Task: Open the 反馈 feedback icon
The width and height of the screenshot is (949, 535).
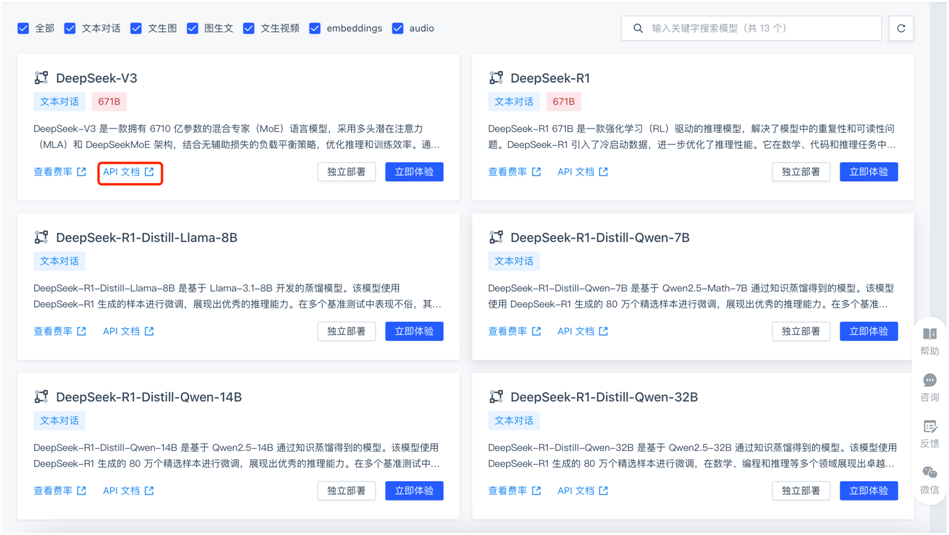Action: click(930, 427)
